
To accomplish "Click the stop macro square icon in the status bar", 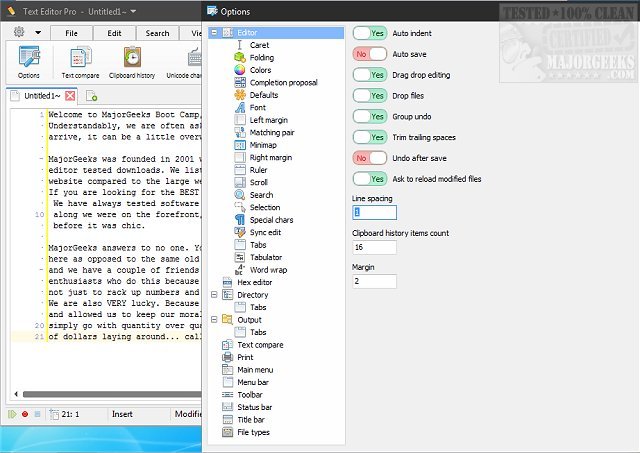I will point(38,414).
